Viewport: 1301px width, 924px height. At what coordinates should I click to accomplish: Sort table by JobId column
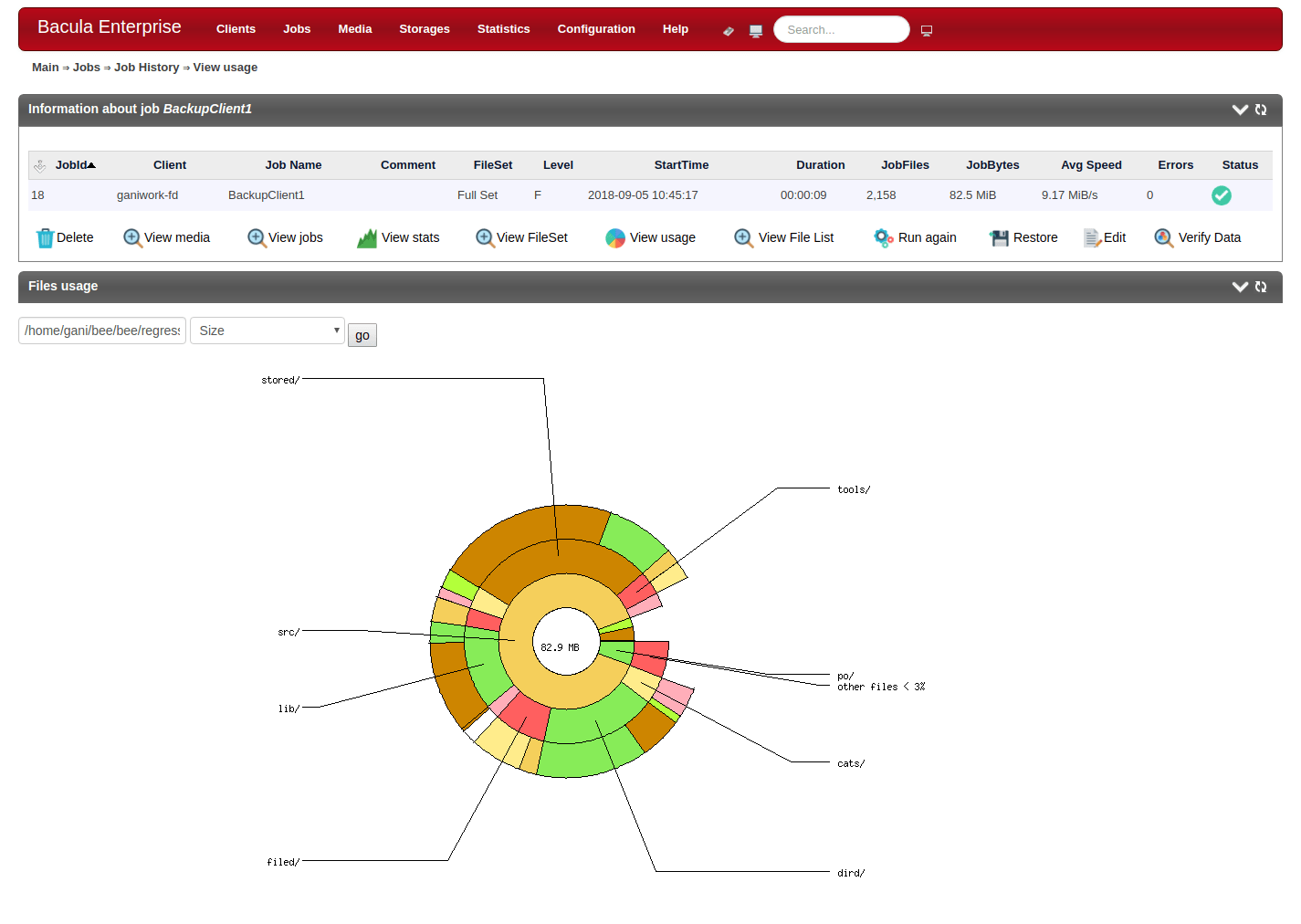click(75, 165)
